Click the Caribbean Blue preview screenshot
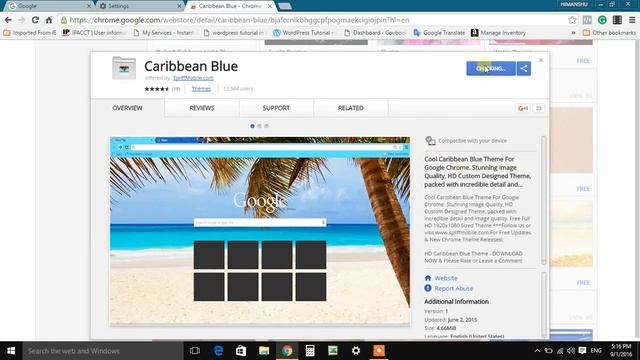Image resolution: width=640 pixels, height=360 pixels. tap(260, 231)
